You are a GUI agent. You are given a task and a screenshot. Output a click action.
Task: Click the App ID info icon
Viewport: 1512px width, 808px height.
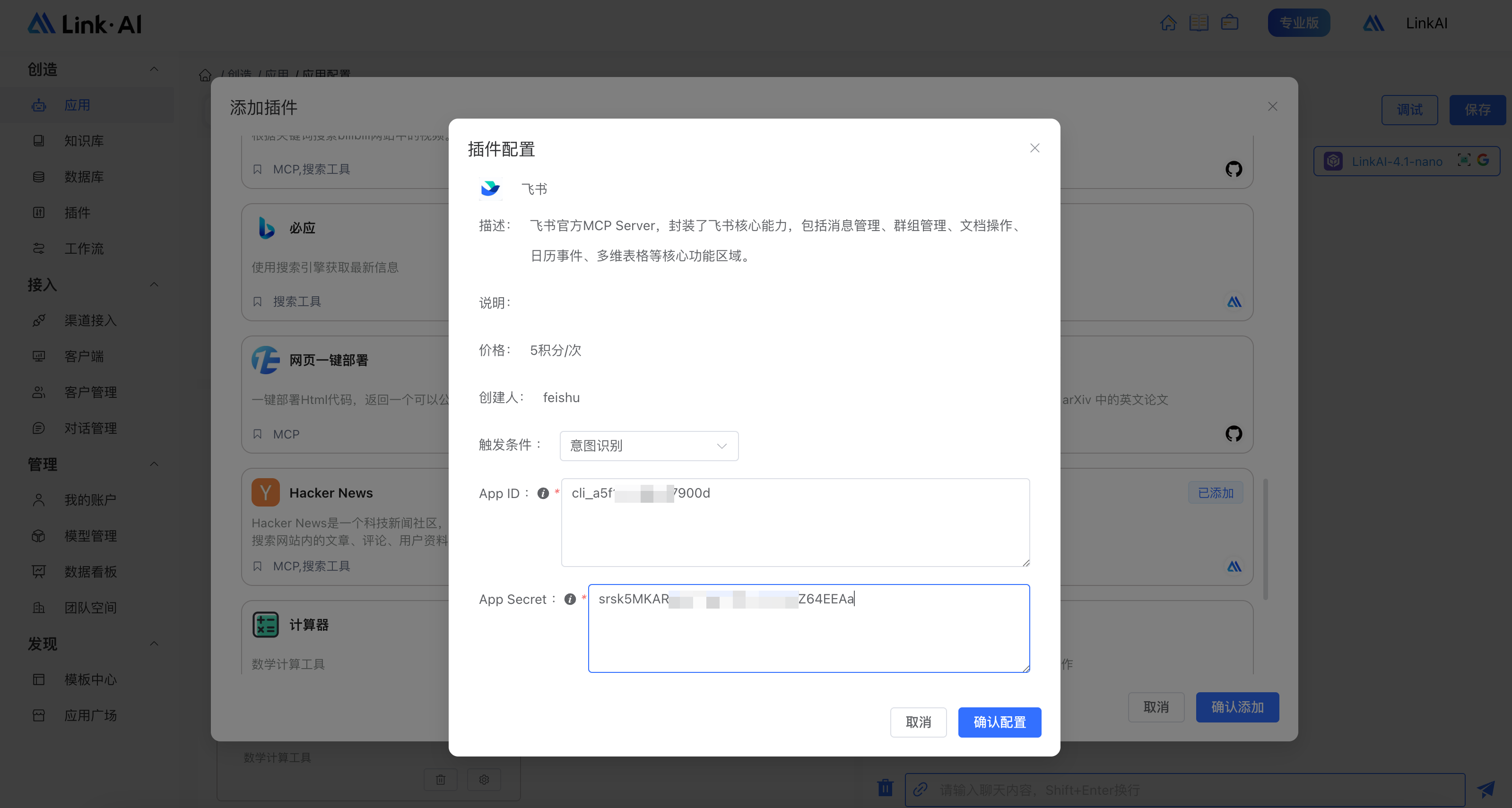(x=543, y=493)
